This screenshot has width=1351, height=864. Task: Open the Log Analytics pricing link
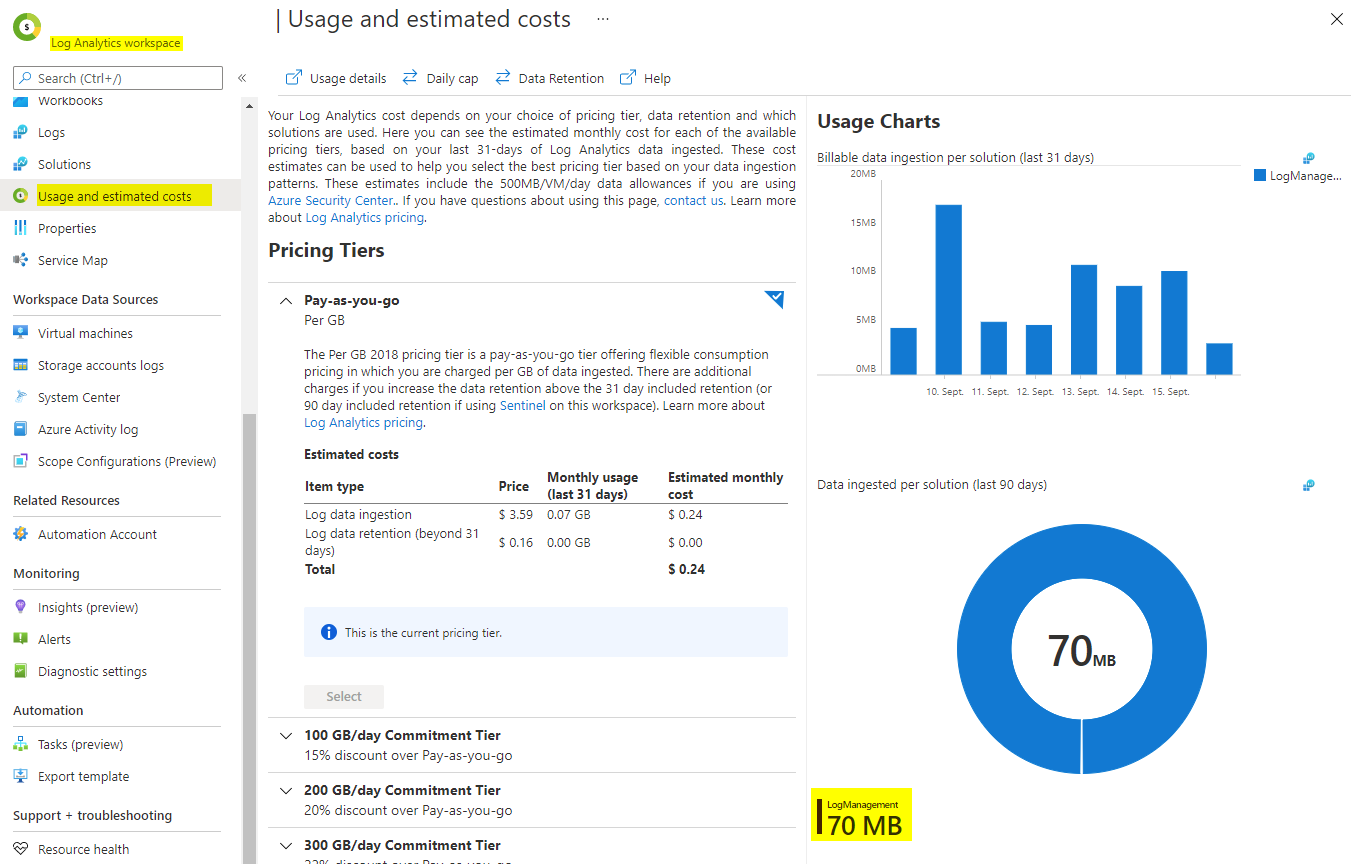[x=364, y=216]
